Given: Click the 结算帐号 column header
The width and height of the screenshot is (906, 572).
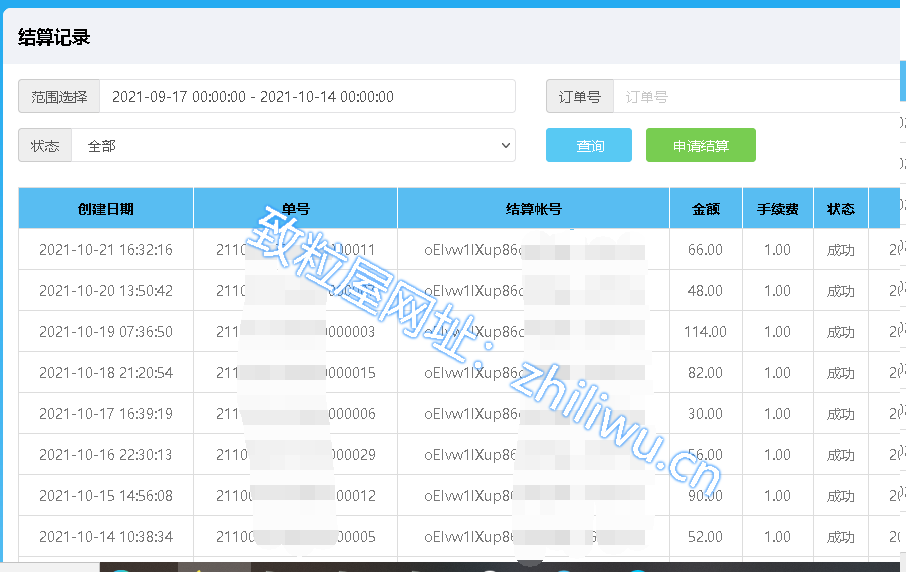Looking at the screenshot, I should pos(533,209).
